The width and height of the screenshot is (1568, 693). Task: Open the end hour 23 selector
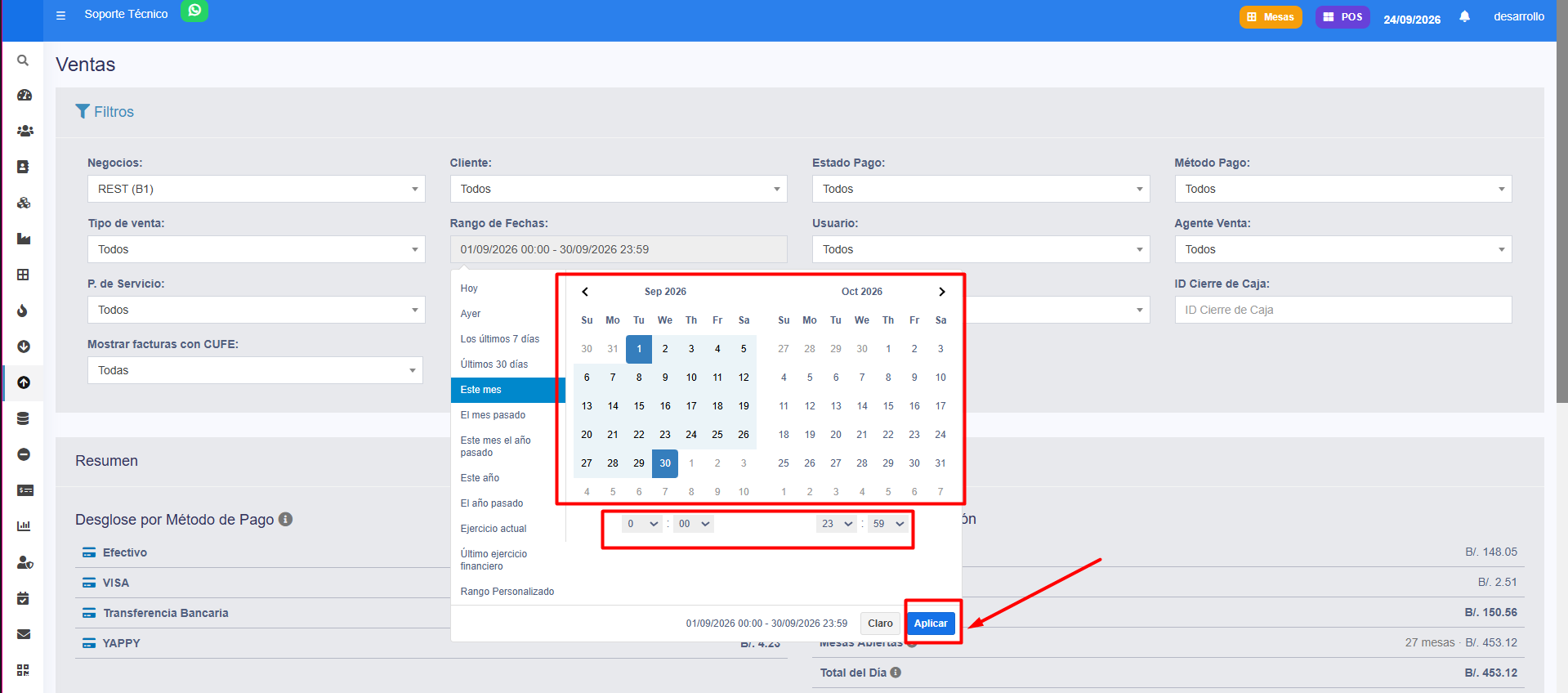tap(837, 524)
